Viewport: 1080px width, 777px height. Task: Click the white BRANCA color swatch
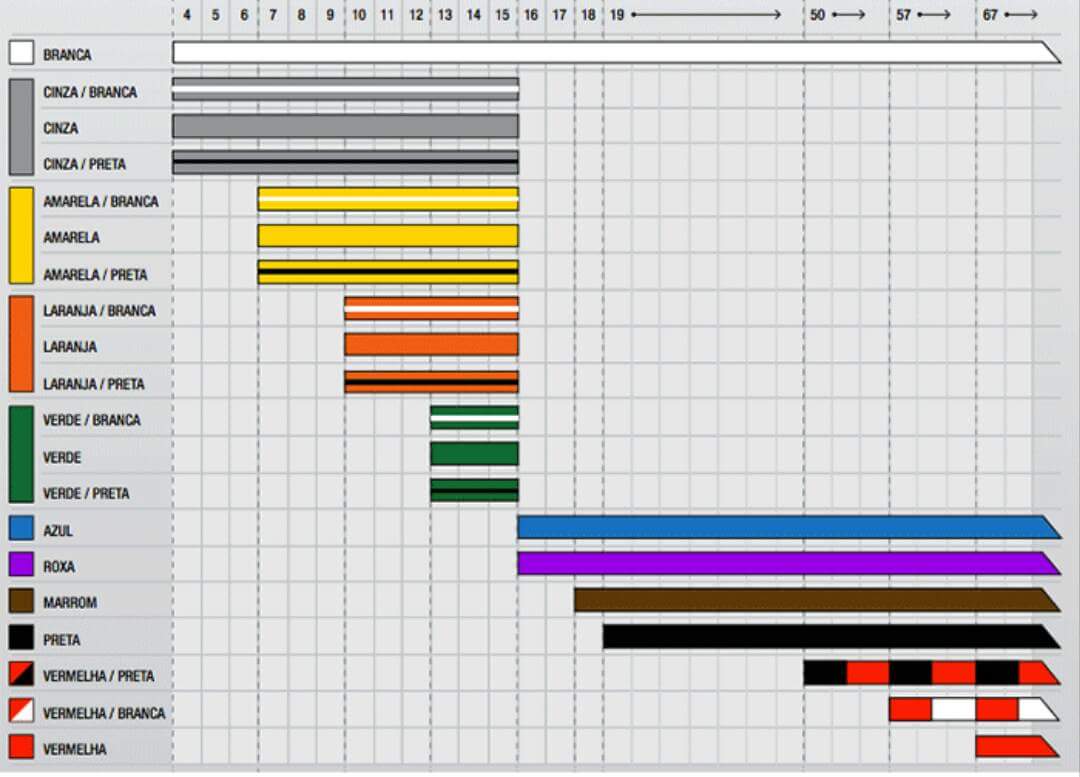tap(21, 53)
